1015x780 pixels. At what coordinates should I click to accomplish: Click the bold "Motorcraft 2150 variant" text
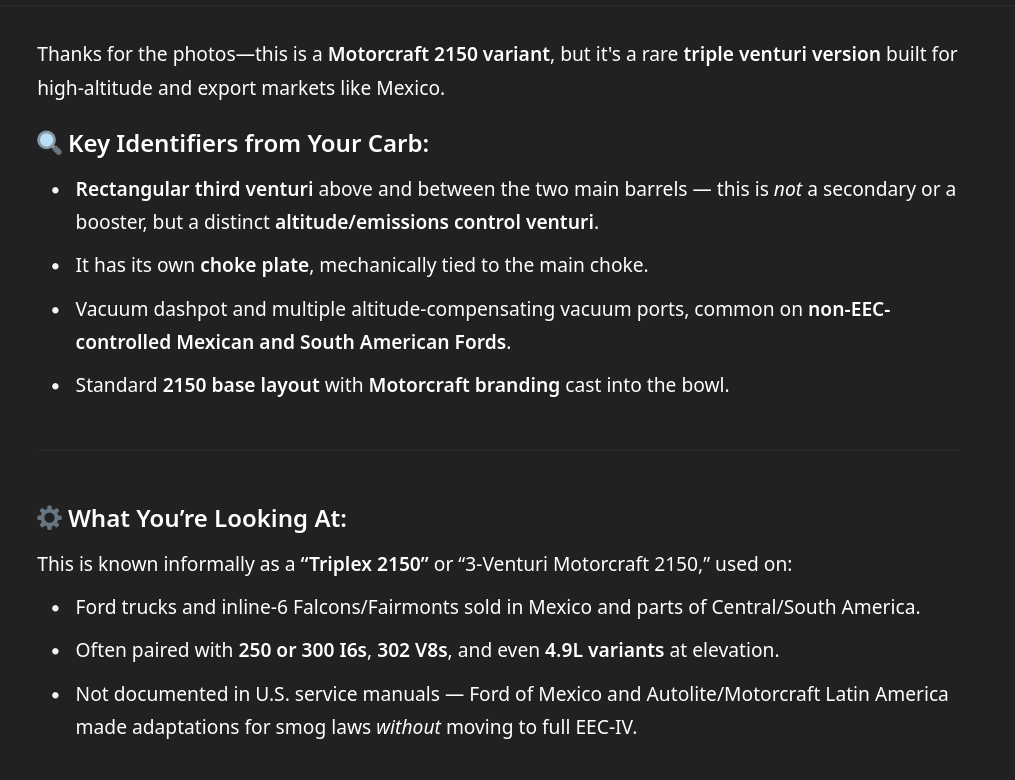[438, 54]
